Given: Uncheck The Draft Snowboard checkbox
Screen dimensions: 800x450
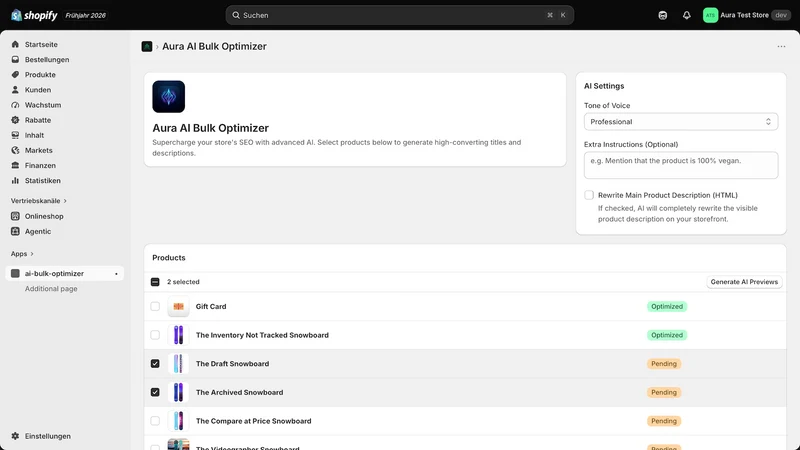Looking at the screenshot, I should pos(155,364).
